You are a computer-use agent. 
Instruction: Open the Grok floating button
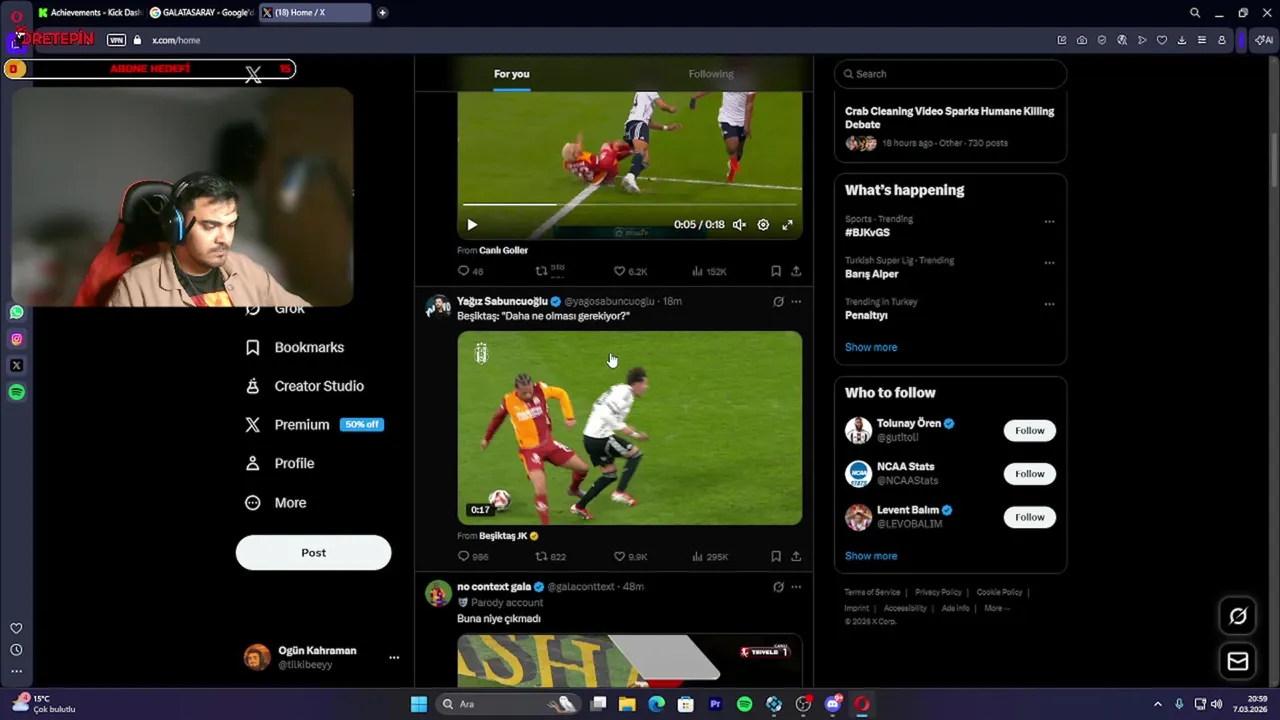point(1238,616)
